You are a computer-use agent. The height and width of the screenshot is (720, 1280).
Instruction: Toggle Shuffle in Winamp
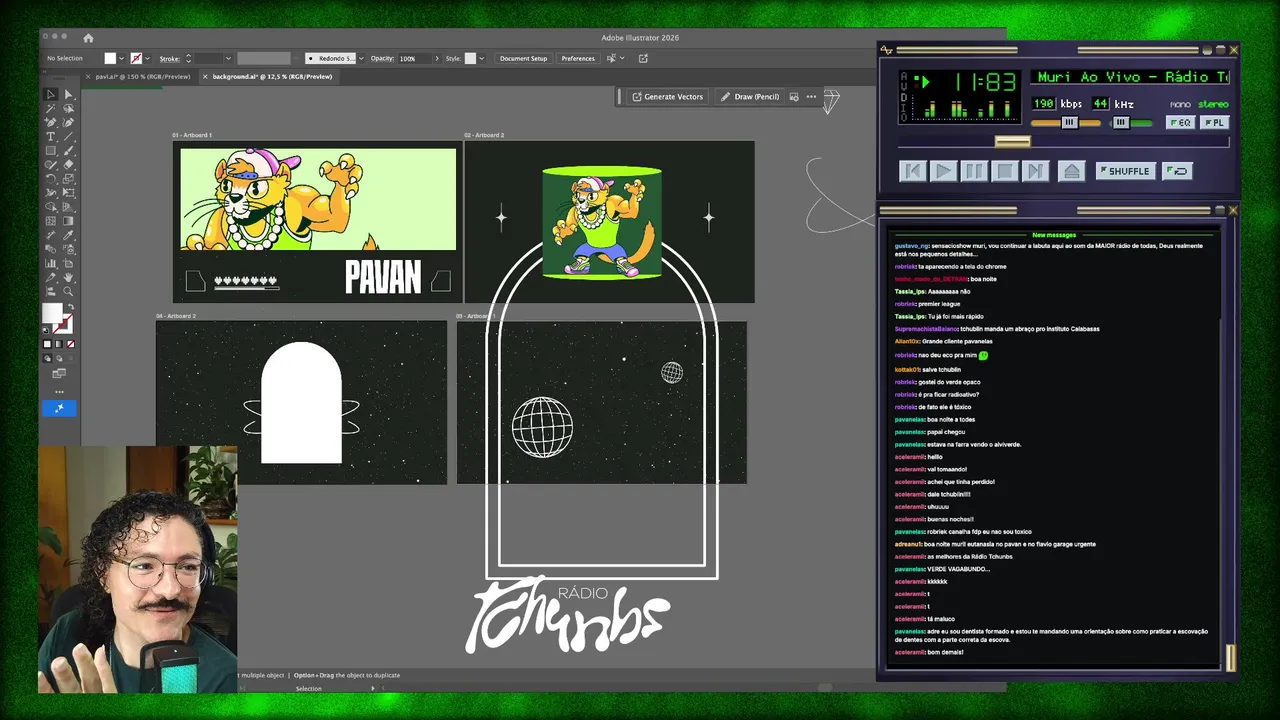pyautogui.click(x=1126, y=171)
